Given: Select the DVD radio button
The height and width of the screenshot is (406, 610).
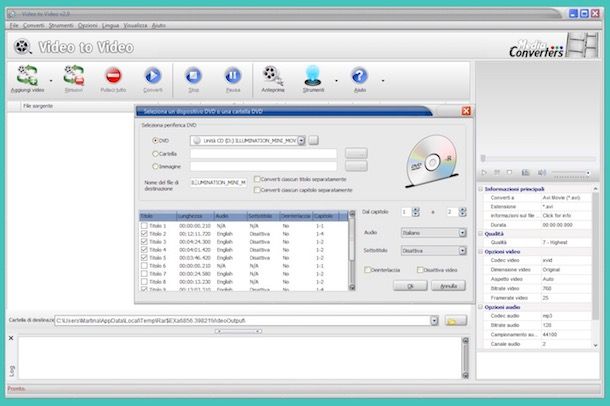Looking at the screenshot, I should click(x=155, y=140).
